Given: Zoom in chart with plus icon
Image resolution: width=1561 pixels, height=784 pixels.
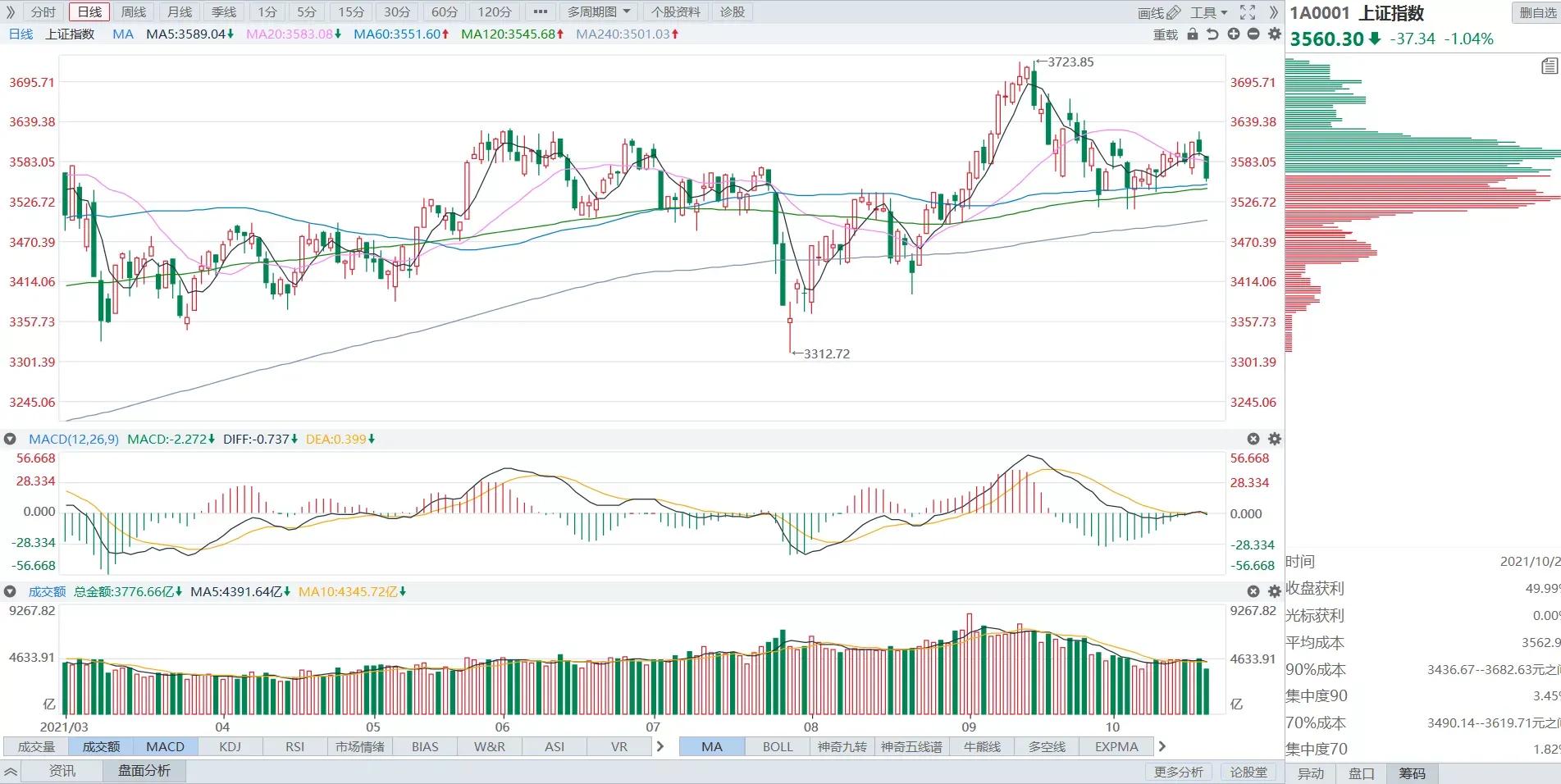Looking at the screenshot, I should point(1234,34).
